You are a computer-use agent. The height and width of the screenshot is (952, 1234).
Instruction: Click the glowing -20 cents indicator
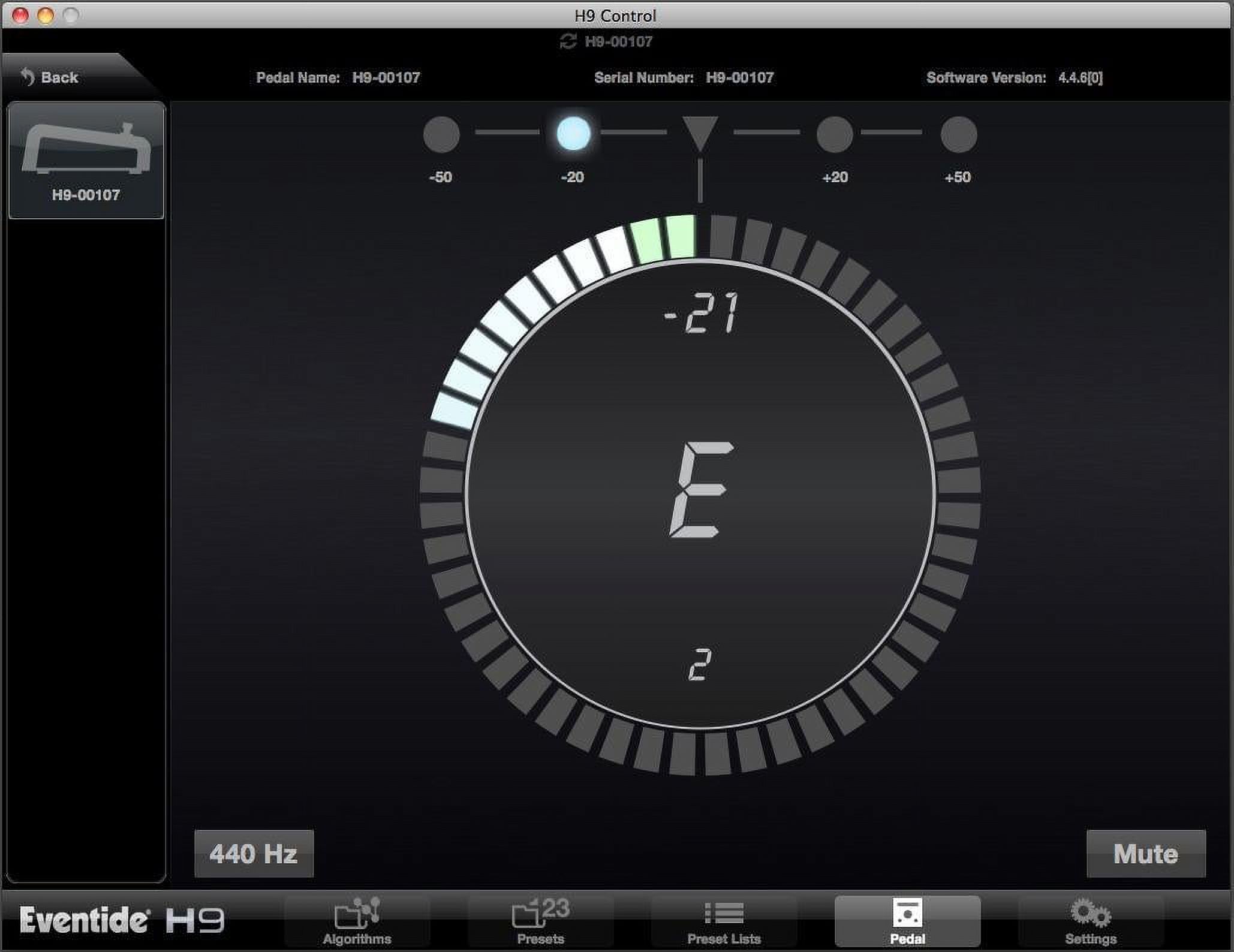click(x=573, y=133)
